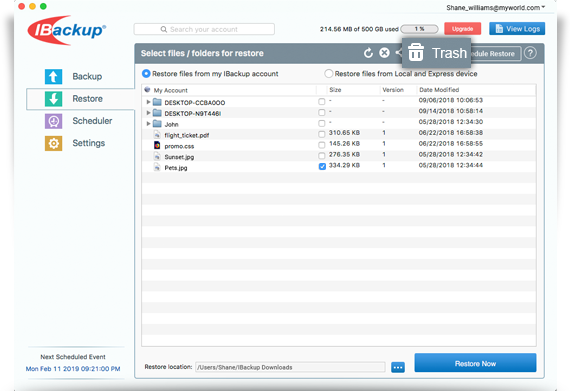The width and height of the screenshot is (570, 391).
Task: Click the Backup up-arrow icon
Action: [x=53, y=77]
